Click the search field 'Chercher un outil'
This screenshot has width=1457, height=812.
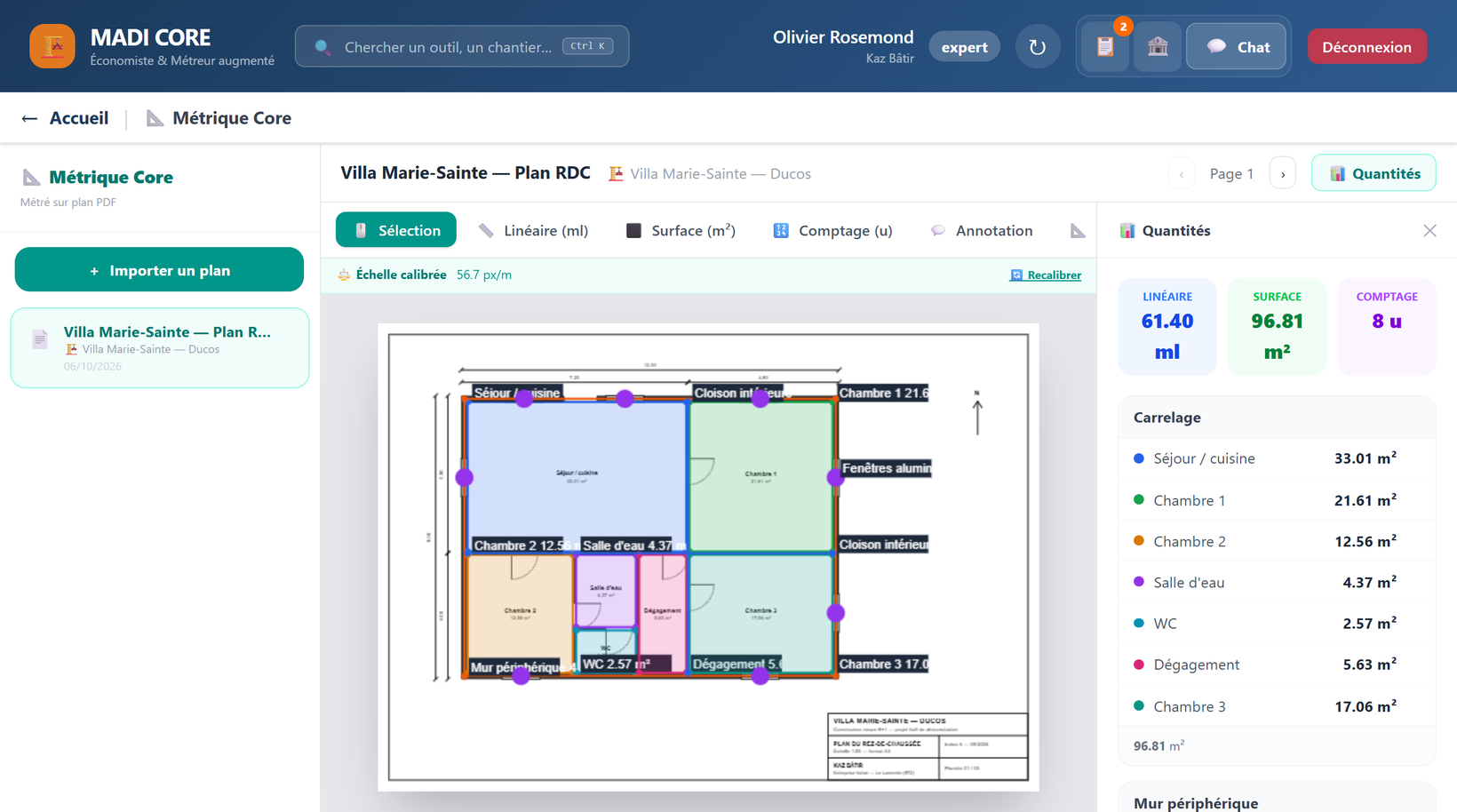pyautogui.click(x=462, y=47)
